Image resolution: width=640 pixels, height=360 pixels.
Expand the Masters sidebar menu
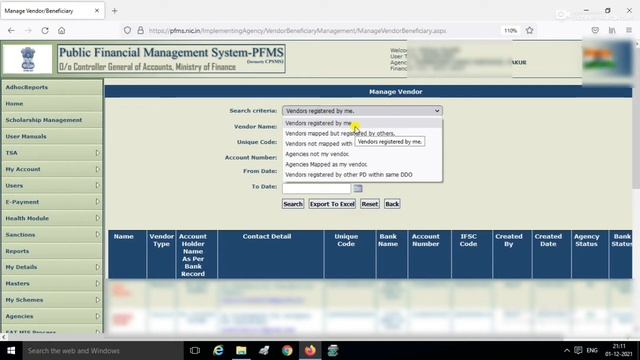click(x=52, y=283)
